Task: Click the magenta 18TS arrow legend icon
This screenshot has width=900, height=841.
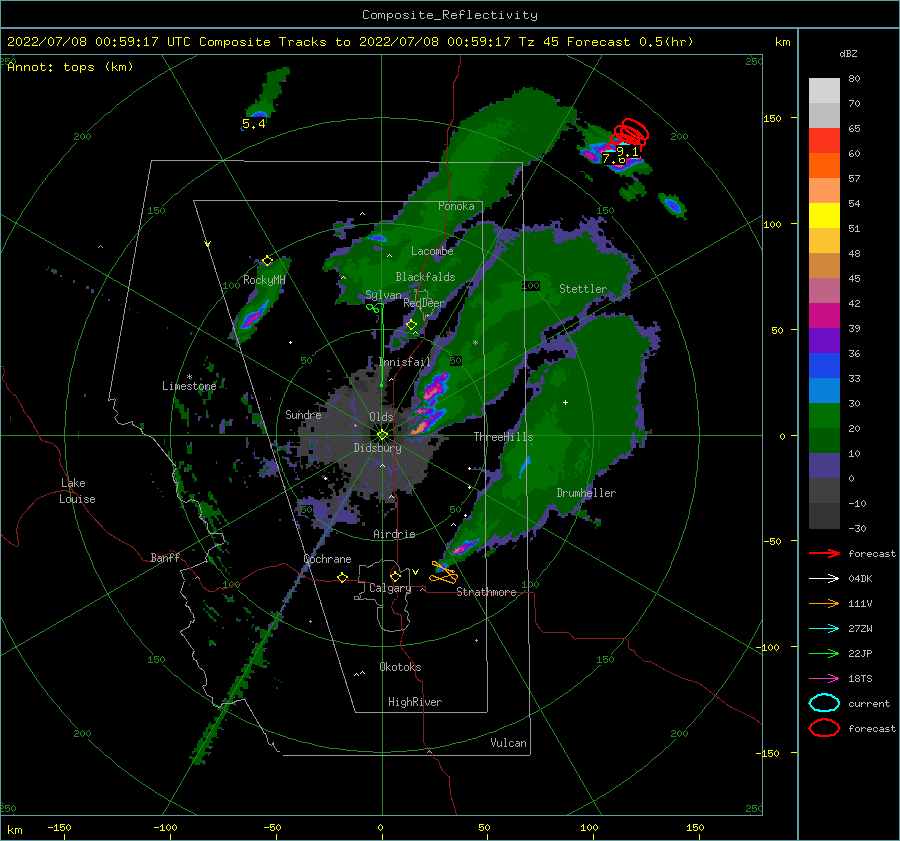Action: (x=824, y=679)
